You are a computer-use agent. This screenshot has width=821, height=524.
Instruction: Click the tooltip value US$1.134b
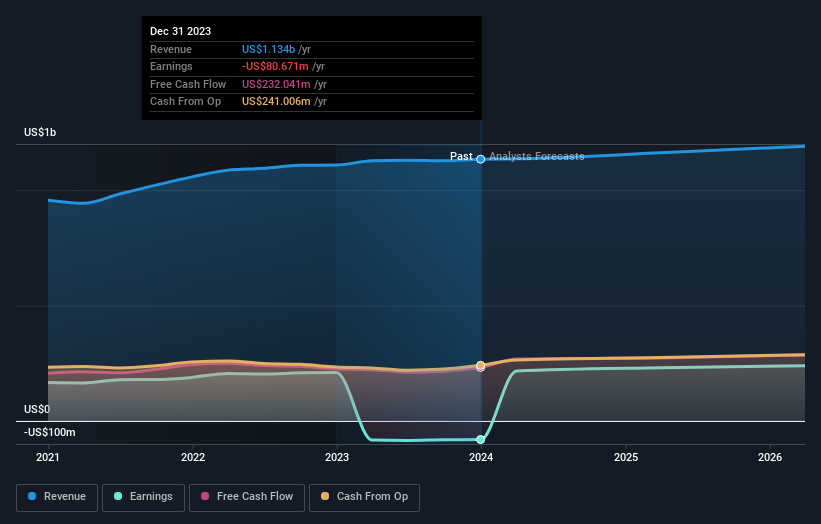point(268,49)
